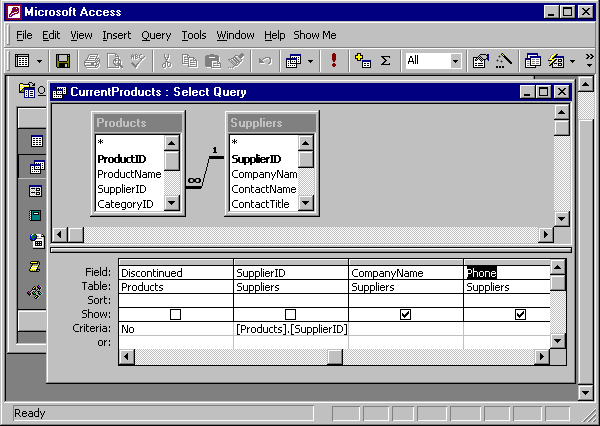Open the Edit menu
Viewport: 600px width, 426px height.
click(x=51, y=35)
